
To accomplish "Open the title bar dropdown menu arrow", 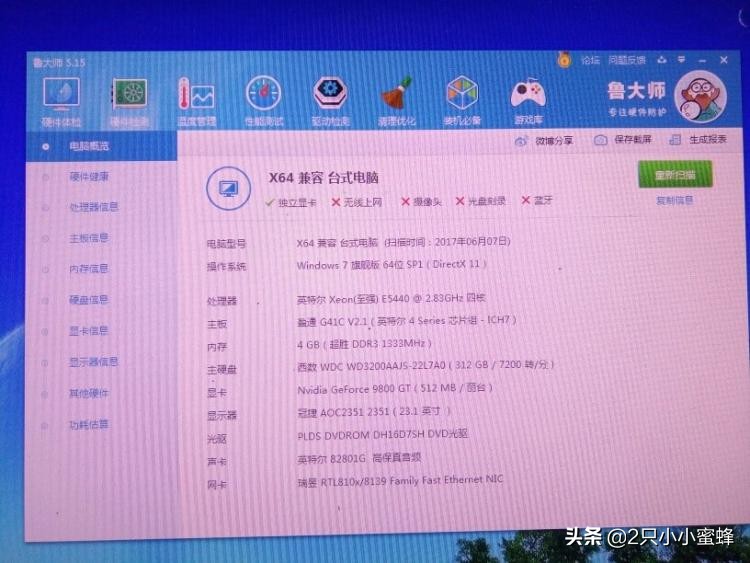I will coord(682,60).
